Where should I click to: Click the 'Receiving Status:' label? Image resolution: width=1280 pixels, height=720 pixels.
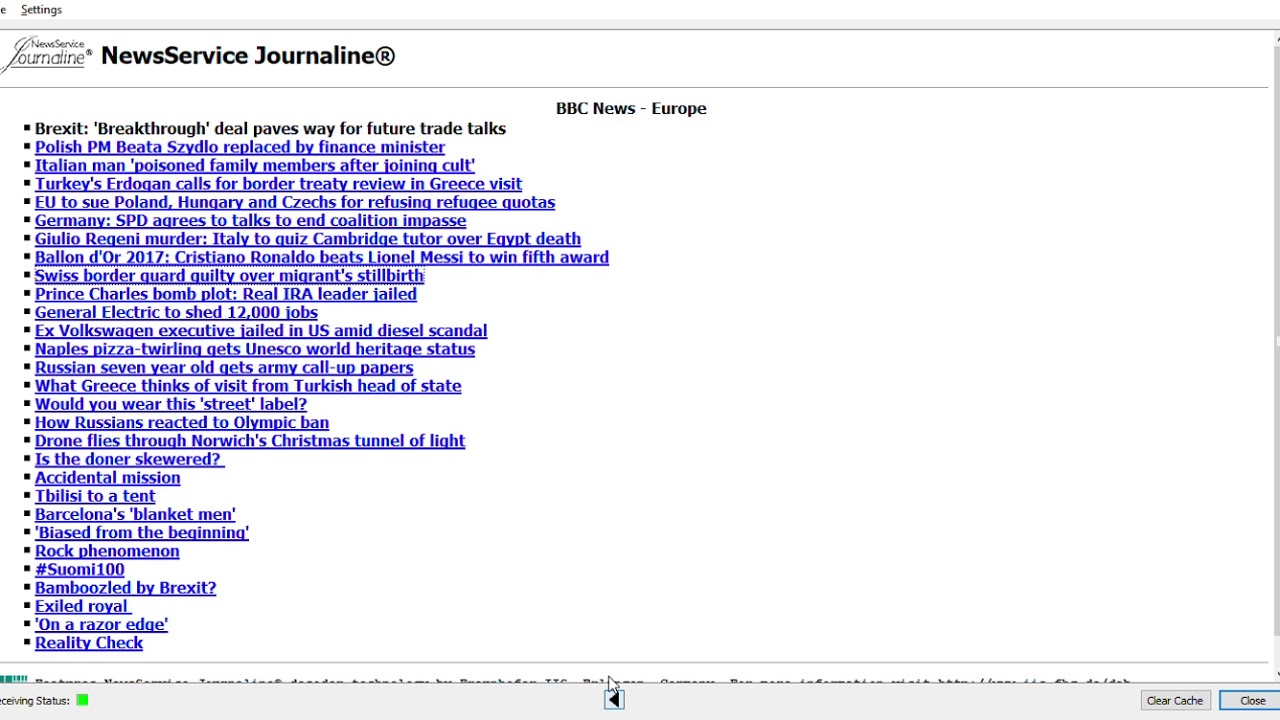35,700
